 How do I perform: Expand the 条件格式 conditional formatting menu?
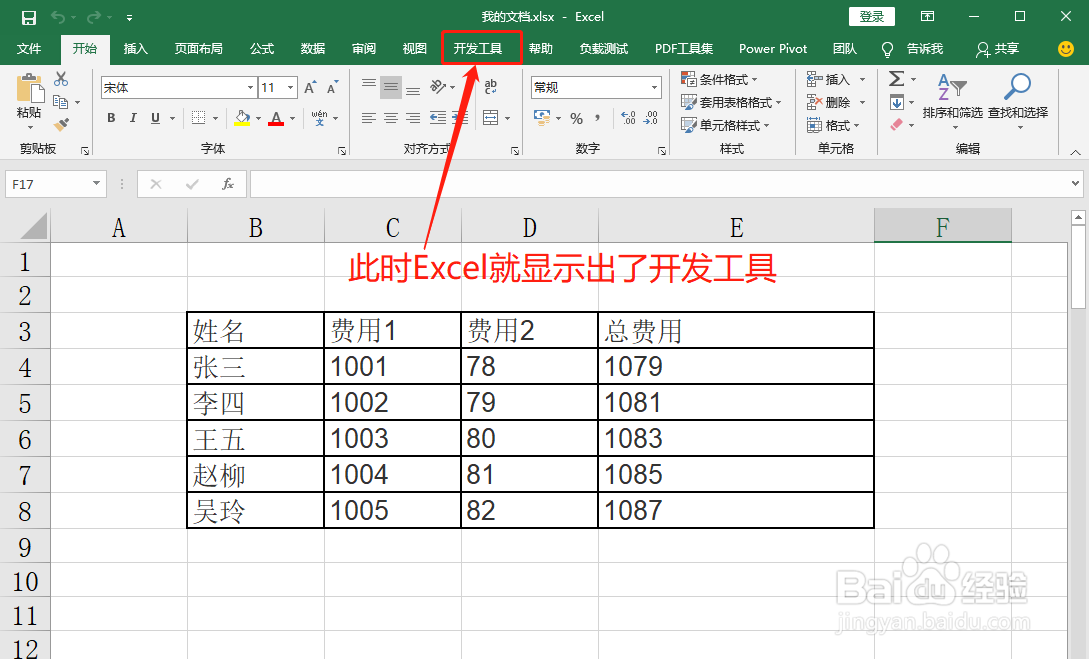coord(719,79)
